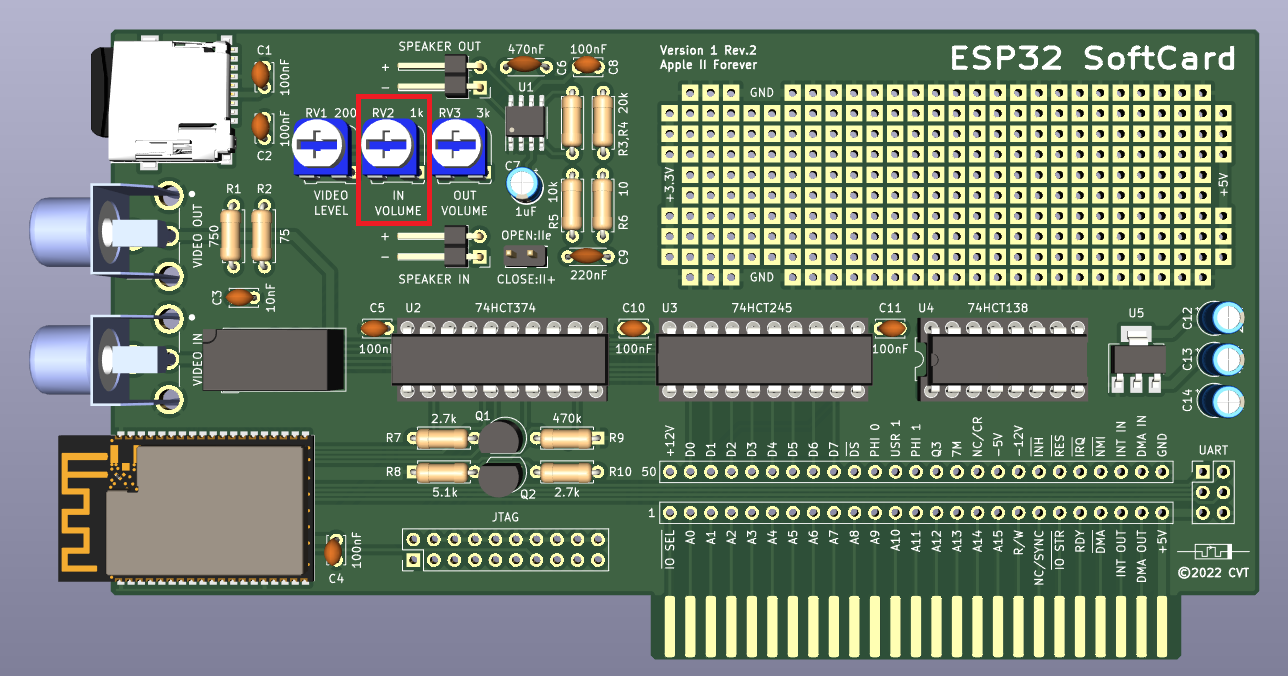This screenshot has width=1288, height=676.
Task: Select transistor Q1
Action: tap(502, 437)
